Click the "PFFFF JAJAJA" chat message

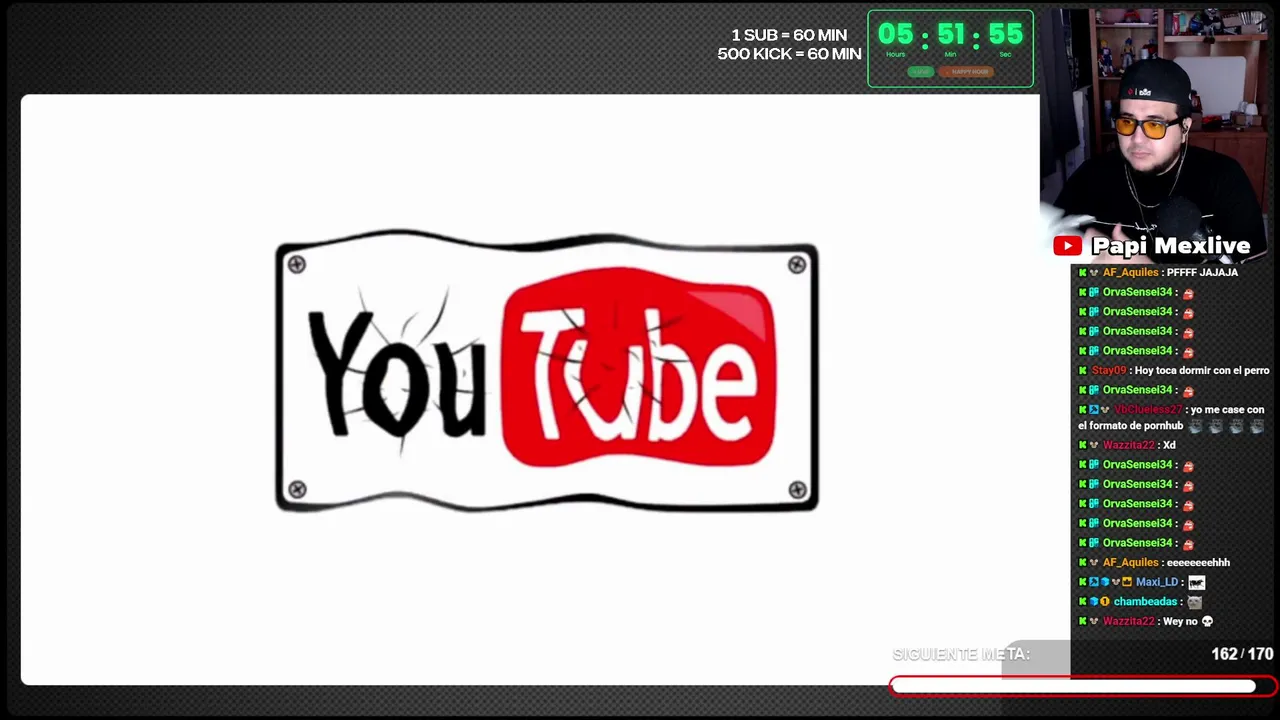(1202, 272)
